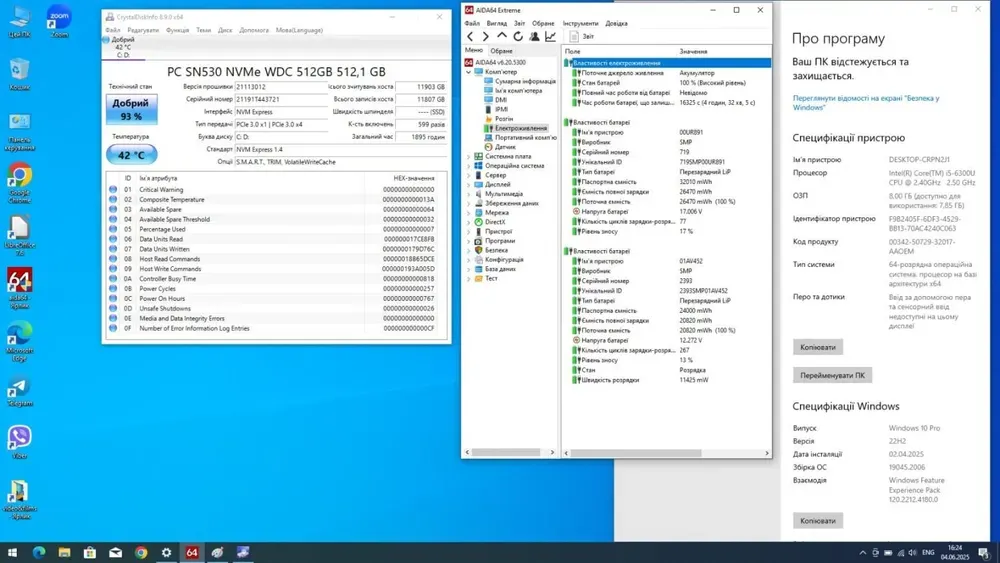Click the blue Добрий 93% health status box
This screenshot has width=1000, height=563.
click(131, 109)
